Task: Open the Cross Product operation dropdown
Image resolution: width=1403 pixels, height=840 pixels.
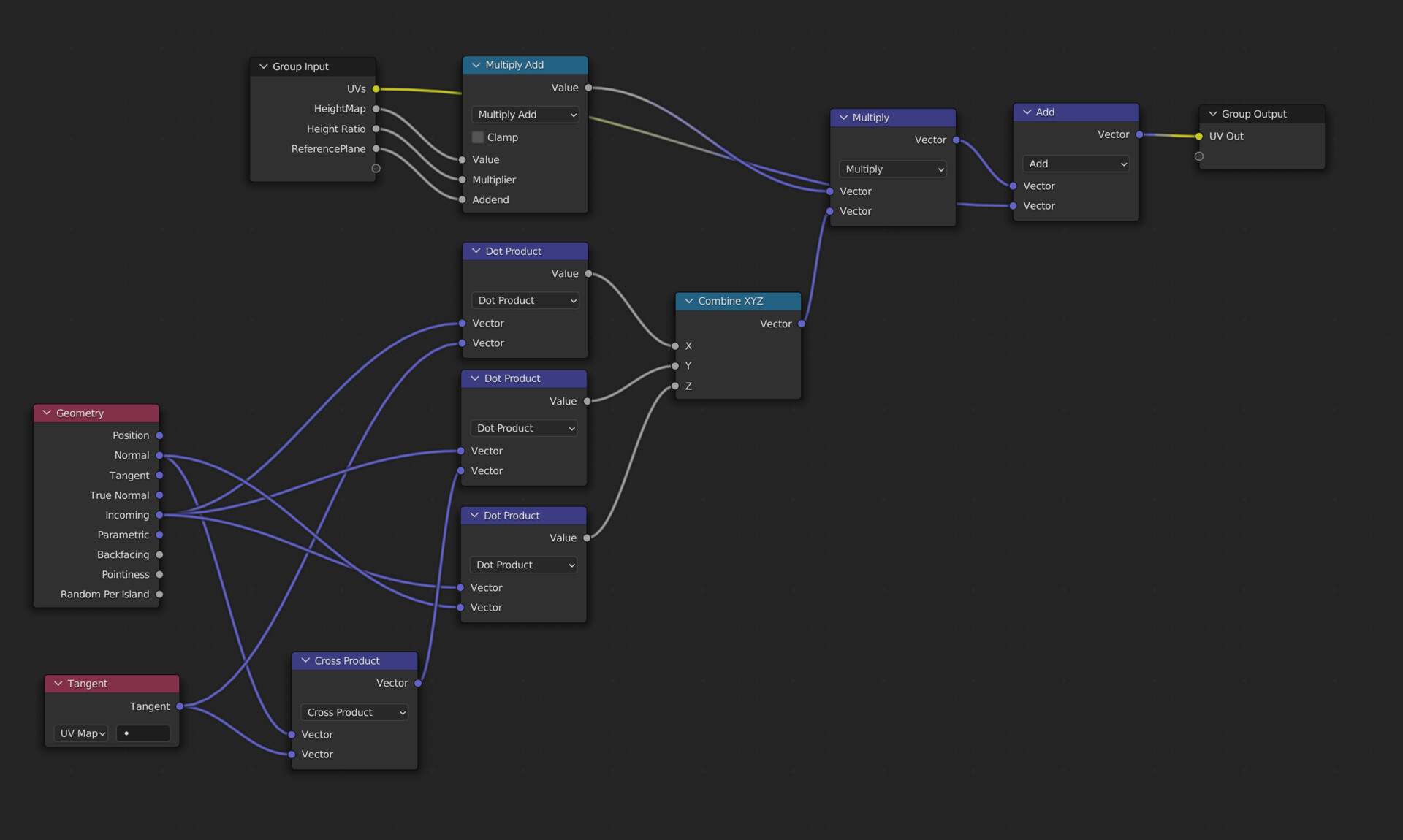Action: point(355,712)
